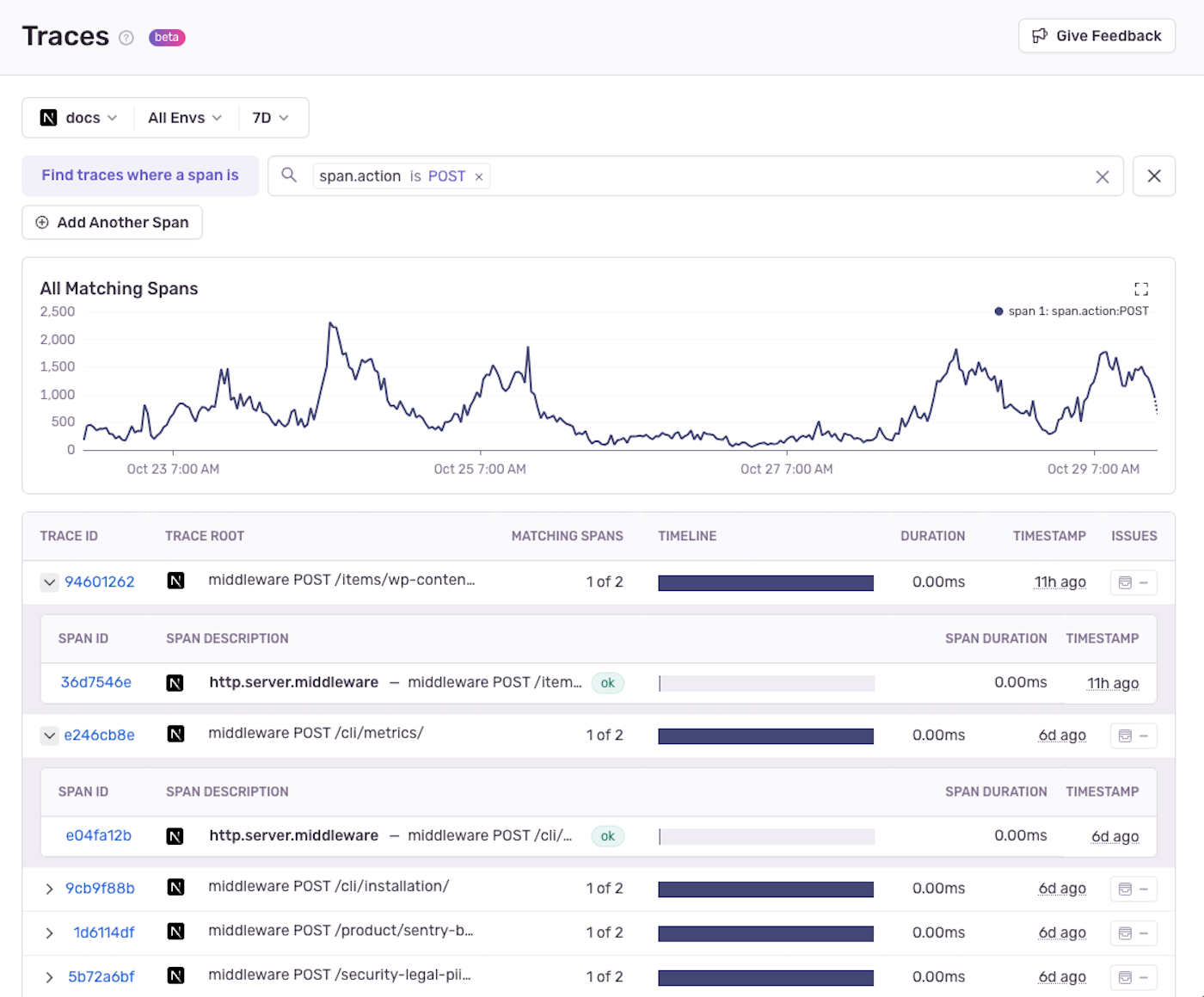Click the help question mark beside Traces
Image resolution: width=1204 pixels, height=997 pixels.
coord(126,38)
